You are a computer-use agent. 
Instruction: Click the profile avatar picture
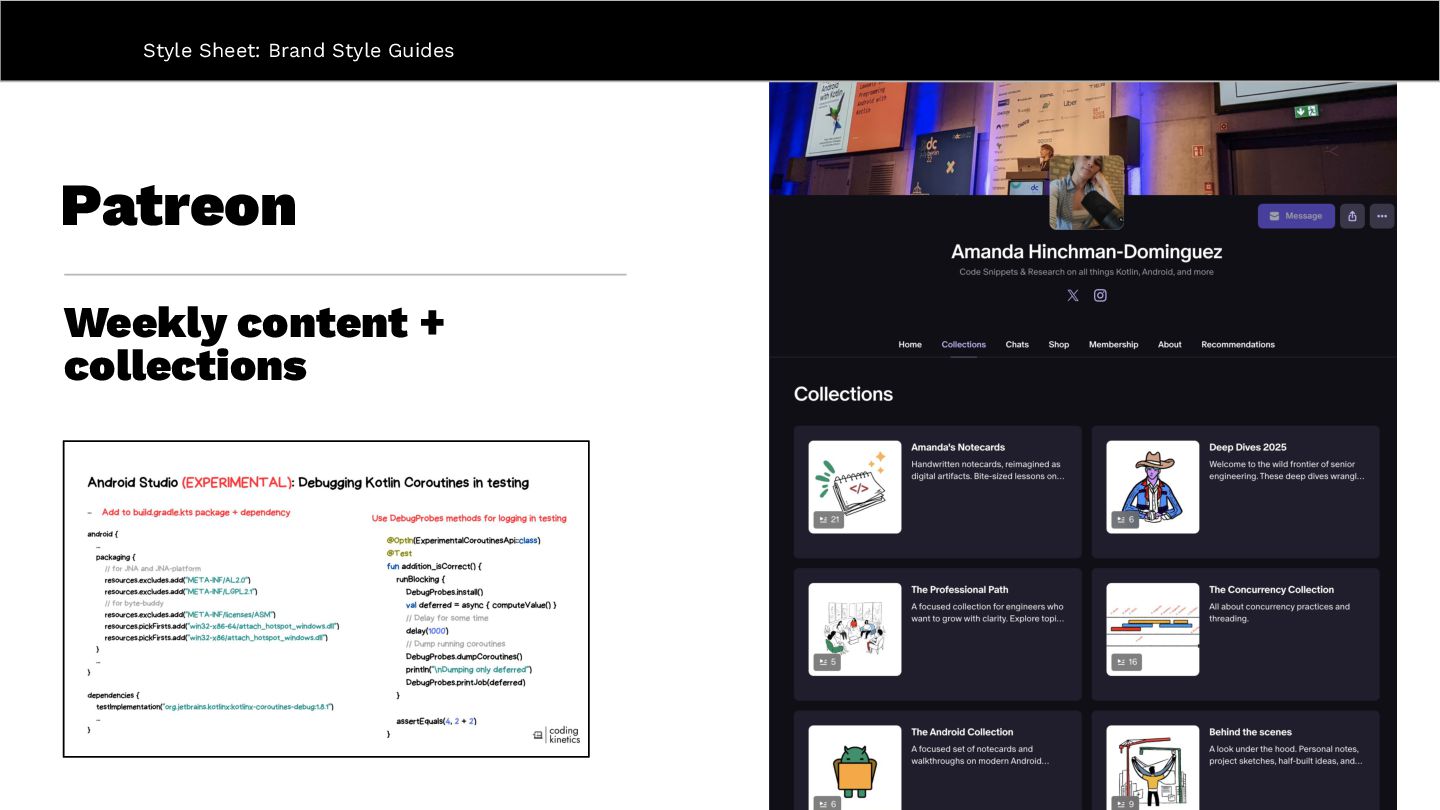1086,192
